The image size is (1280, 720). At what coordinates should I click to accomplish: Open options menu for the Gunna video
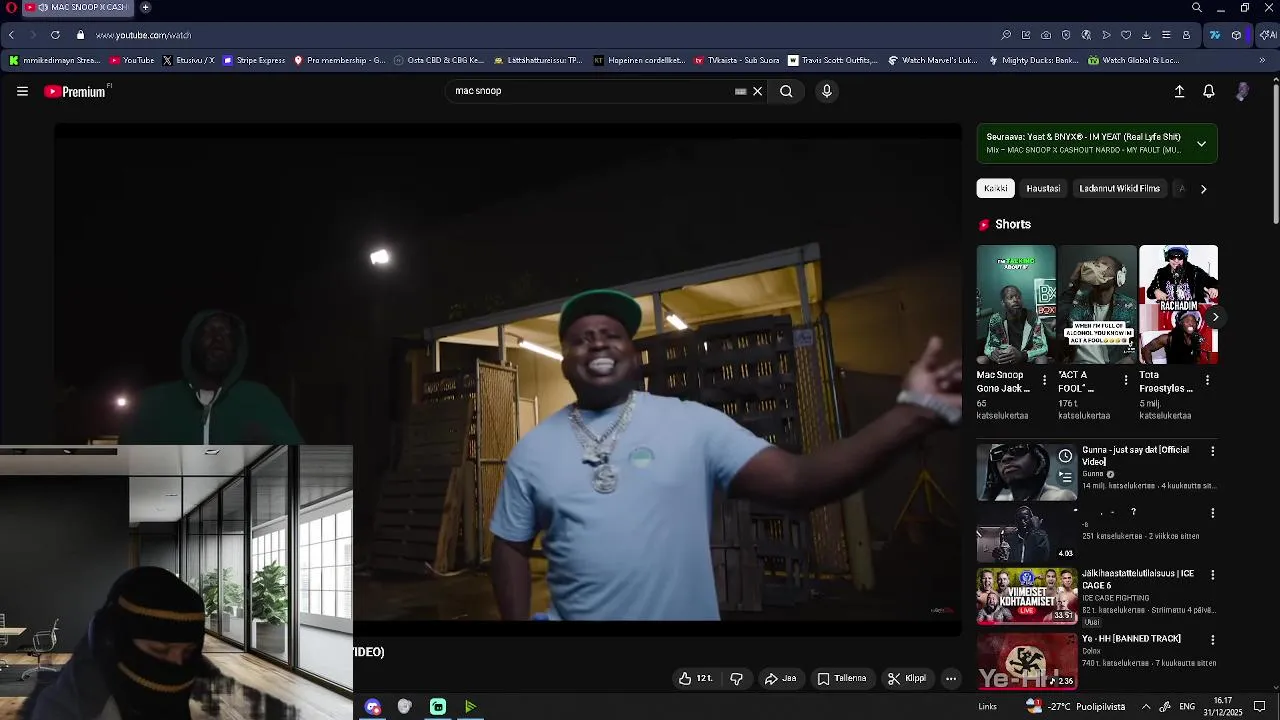pyautogui.click(x=1212, y=451)
